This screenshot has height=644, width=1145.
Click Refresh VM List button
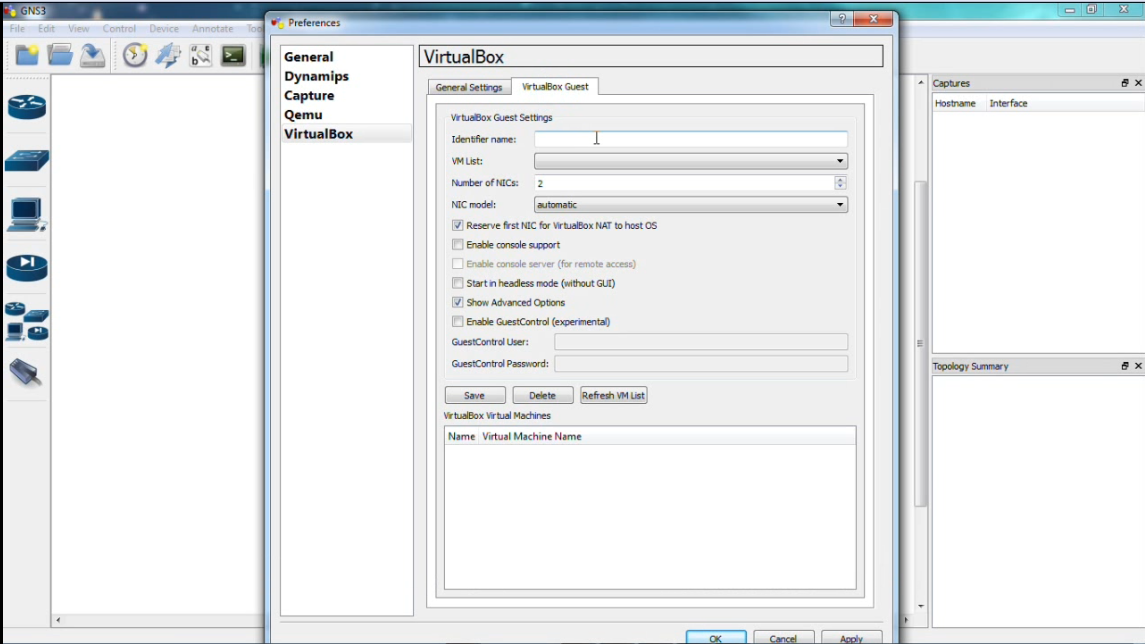[x=613, y=395]
